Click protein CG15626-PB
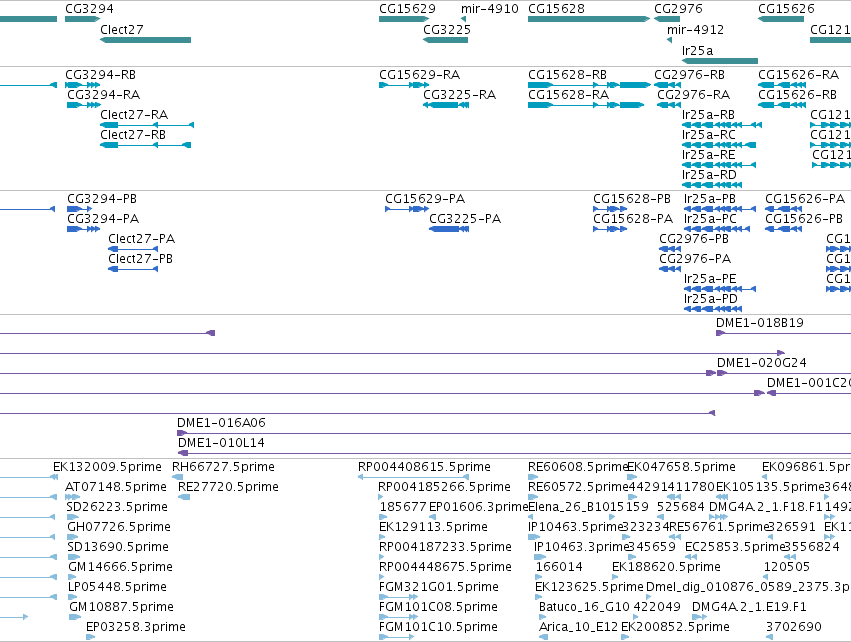The height and width of the screenshot is (642, 851). (x=804, y=219)
